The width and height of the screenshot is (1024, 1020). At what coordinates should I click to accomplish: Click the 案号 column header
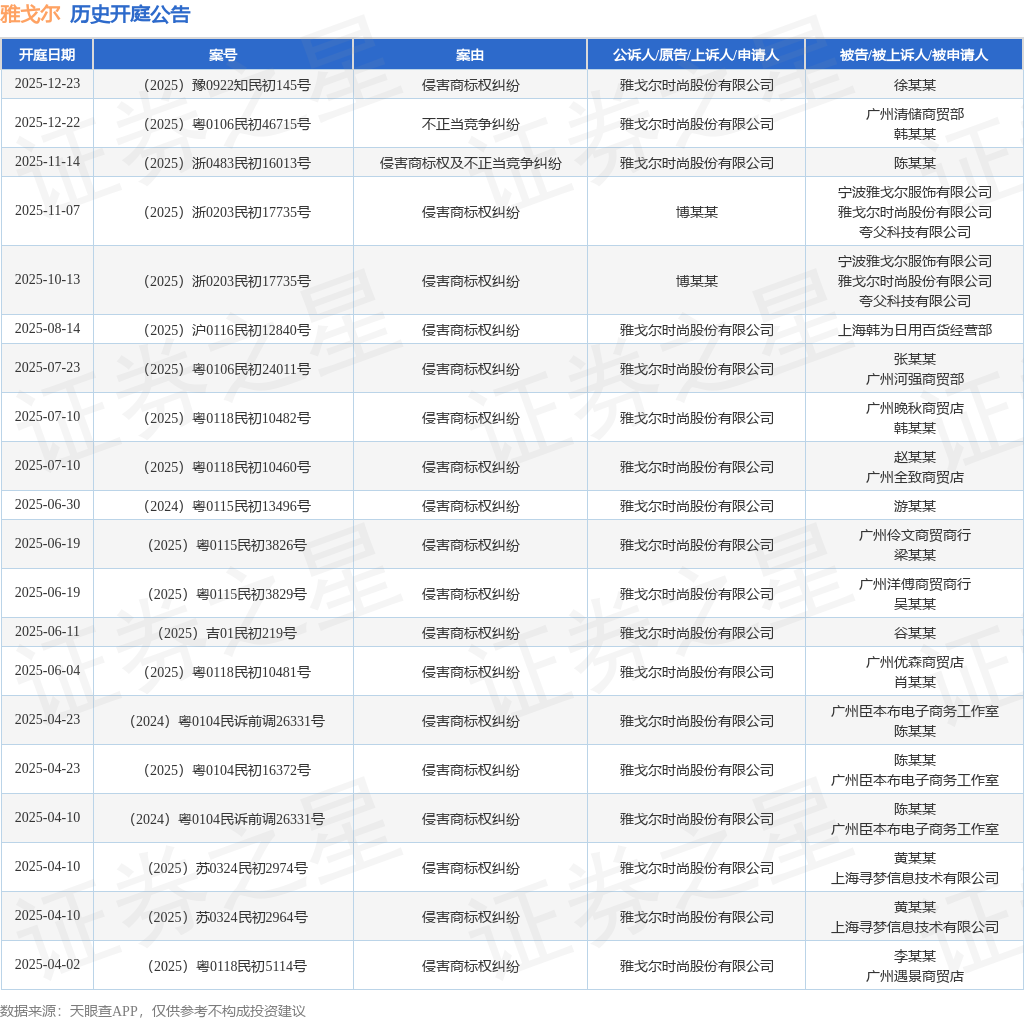pos(223,55)
